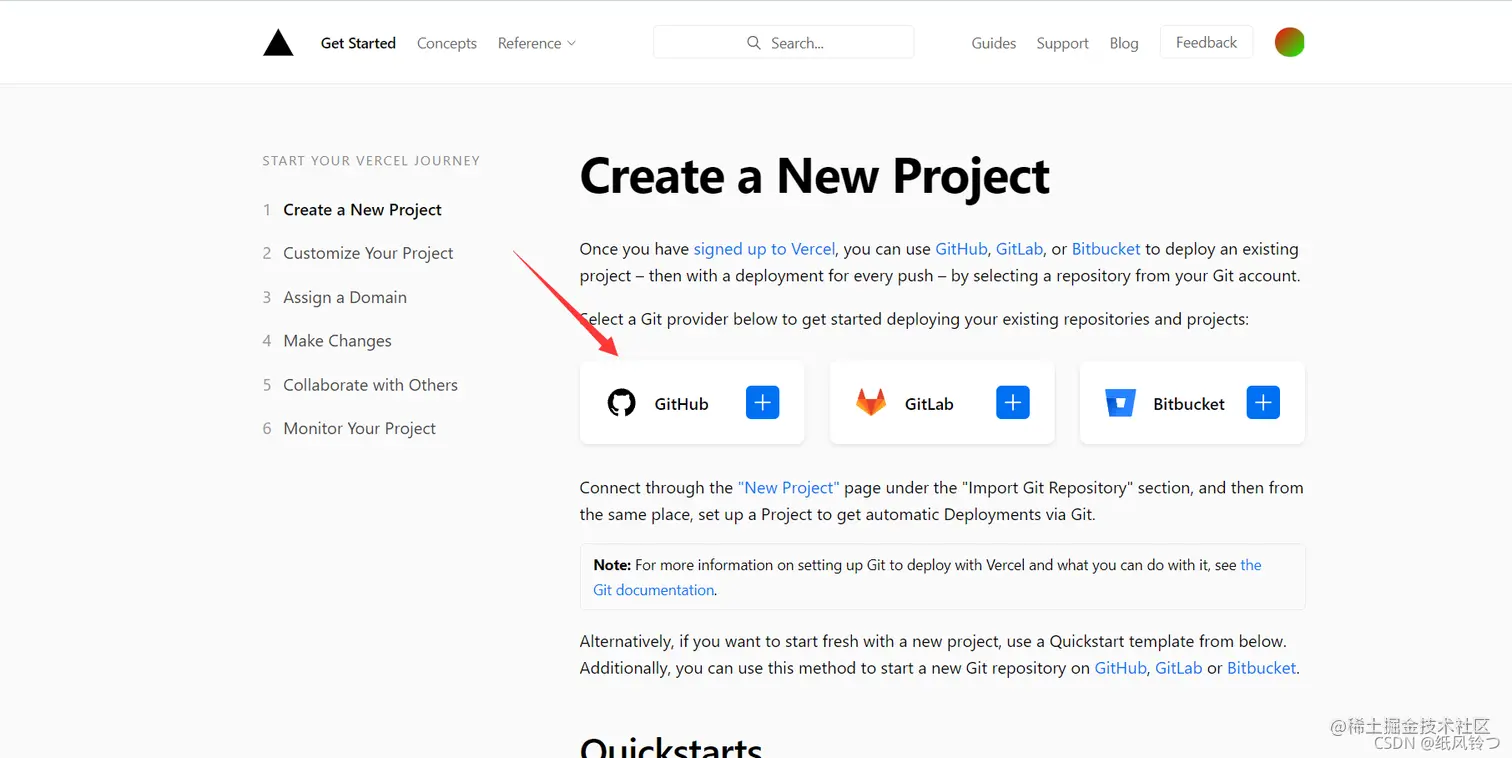Open the Support page
Image resolution: width=1512 pixels, height=758 pixels.
pos(1062,43)
